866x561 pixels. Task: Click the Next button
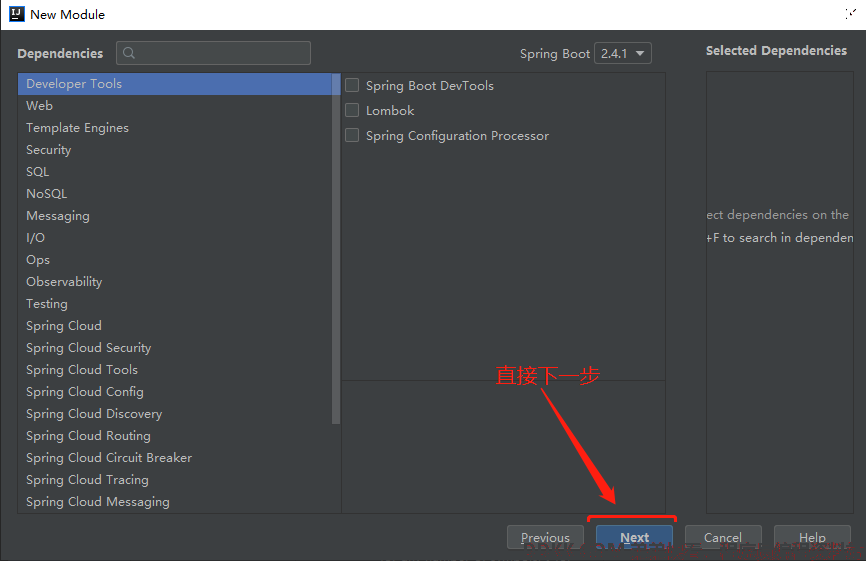click(634, 537)
